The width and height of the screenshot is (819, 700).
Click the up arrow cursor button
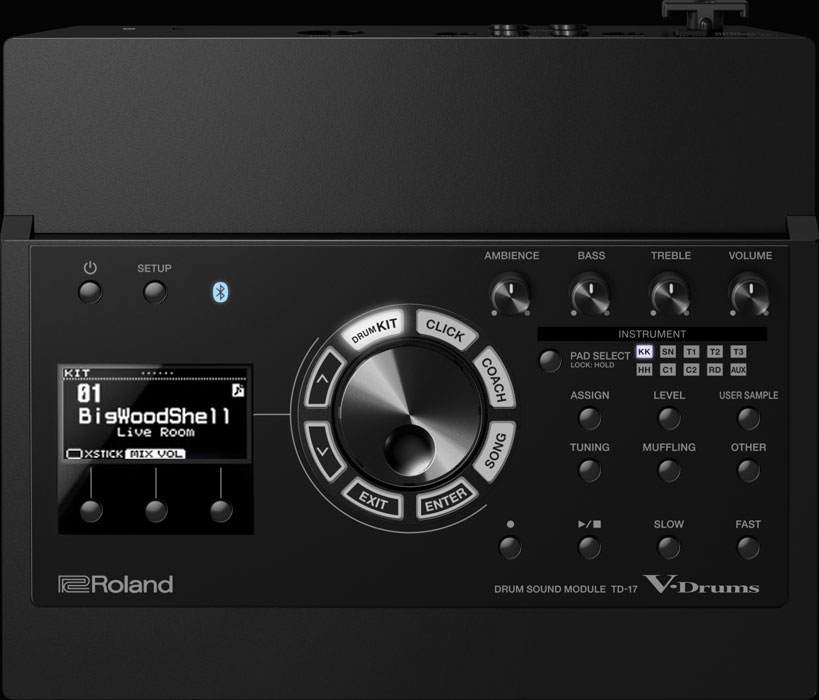pyautogui.click(x=323, y=378)
